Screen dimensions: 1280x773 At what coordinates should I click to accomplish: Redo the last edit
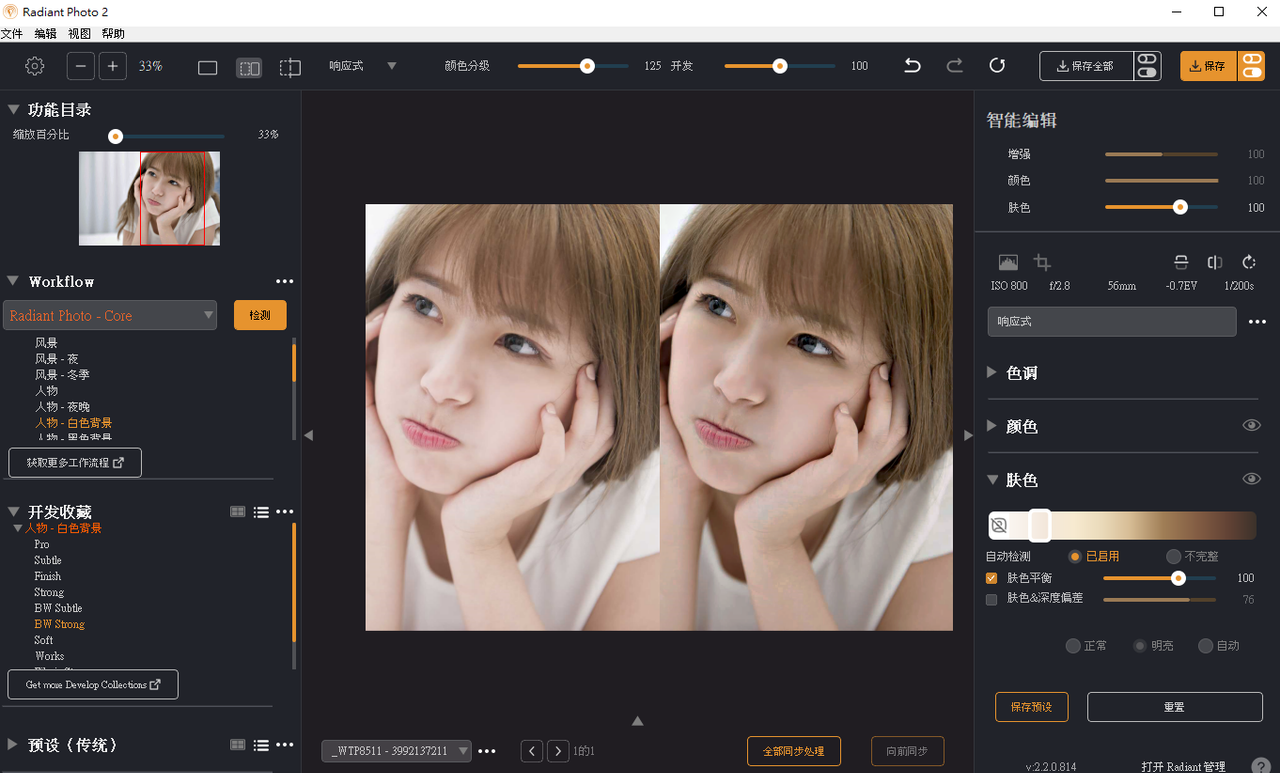955,66
